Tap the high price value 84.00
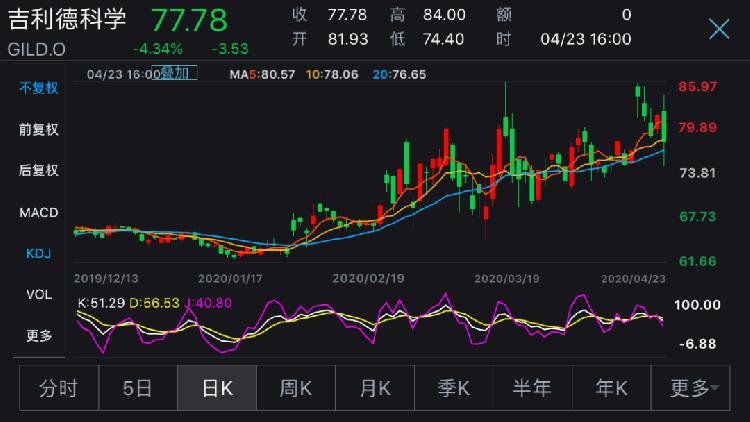 (444, 15)
